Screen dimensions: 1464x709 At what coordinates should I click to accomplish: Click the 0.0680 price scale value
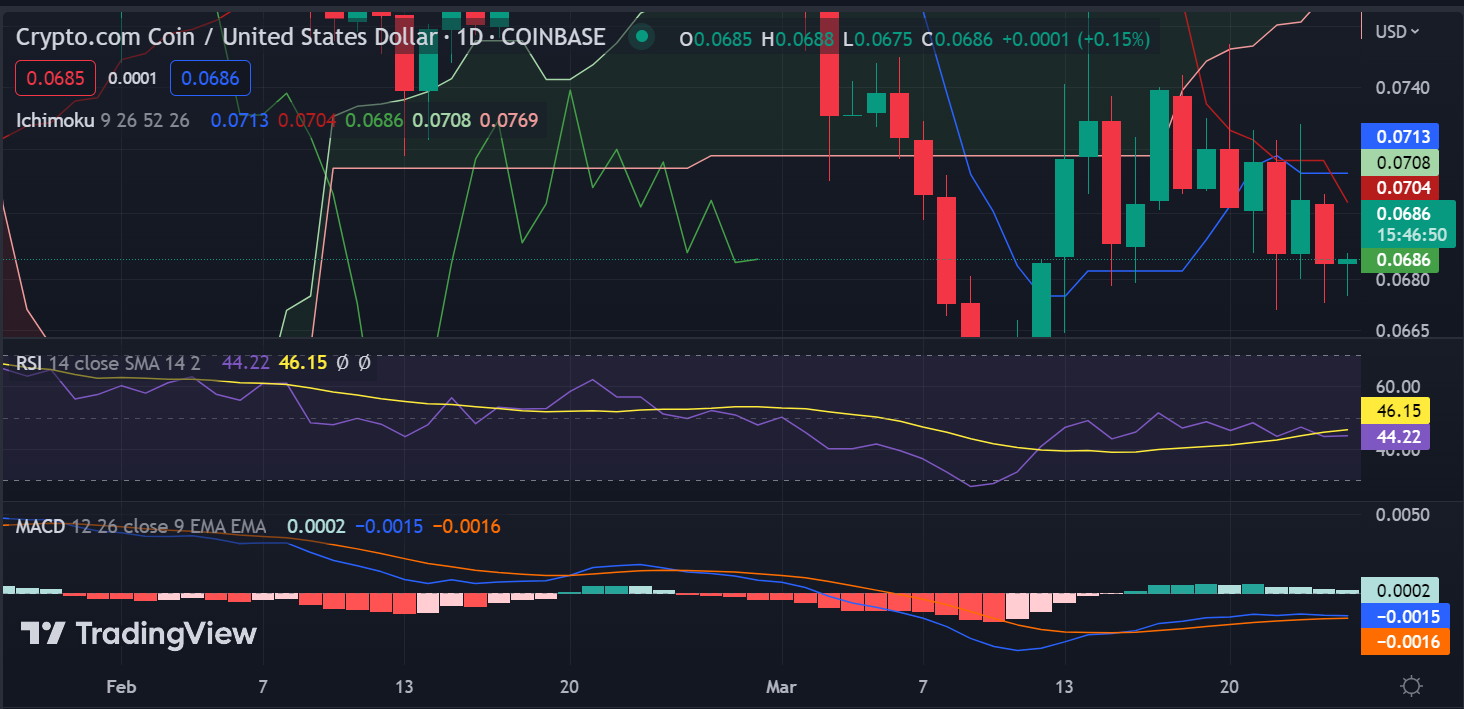tap(1404, 279)
